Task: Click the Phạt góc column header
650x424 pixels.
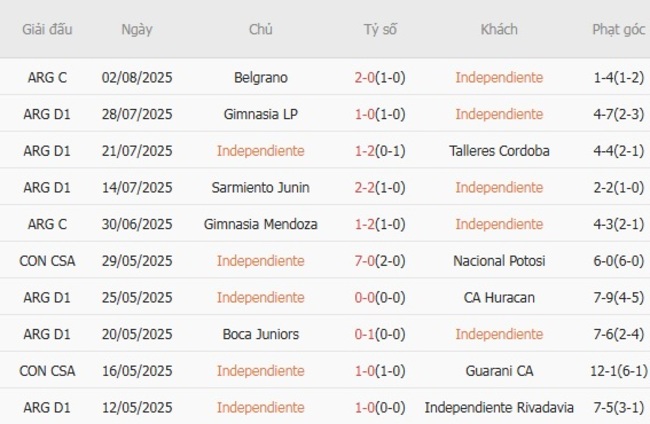Action: point(617,29)
